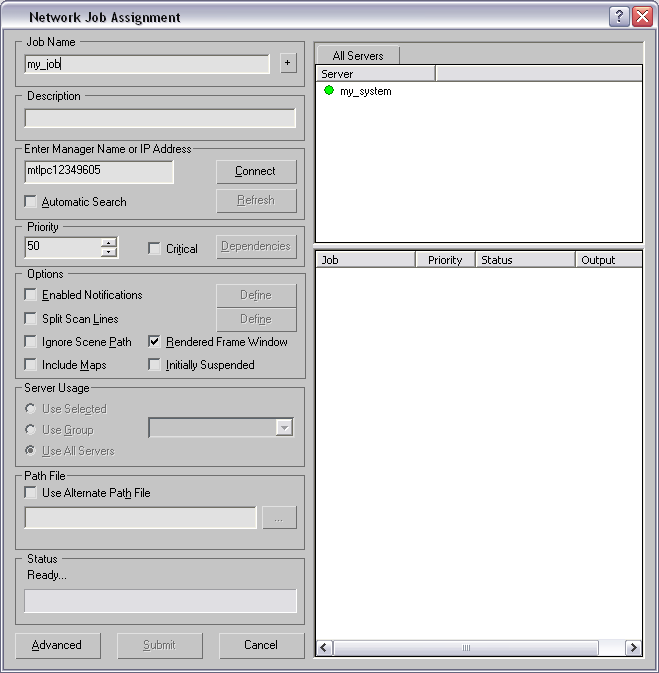Check Ignore Scene Path option

click(x=30, y=342)
